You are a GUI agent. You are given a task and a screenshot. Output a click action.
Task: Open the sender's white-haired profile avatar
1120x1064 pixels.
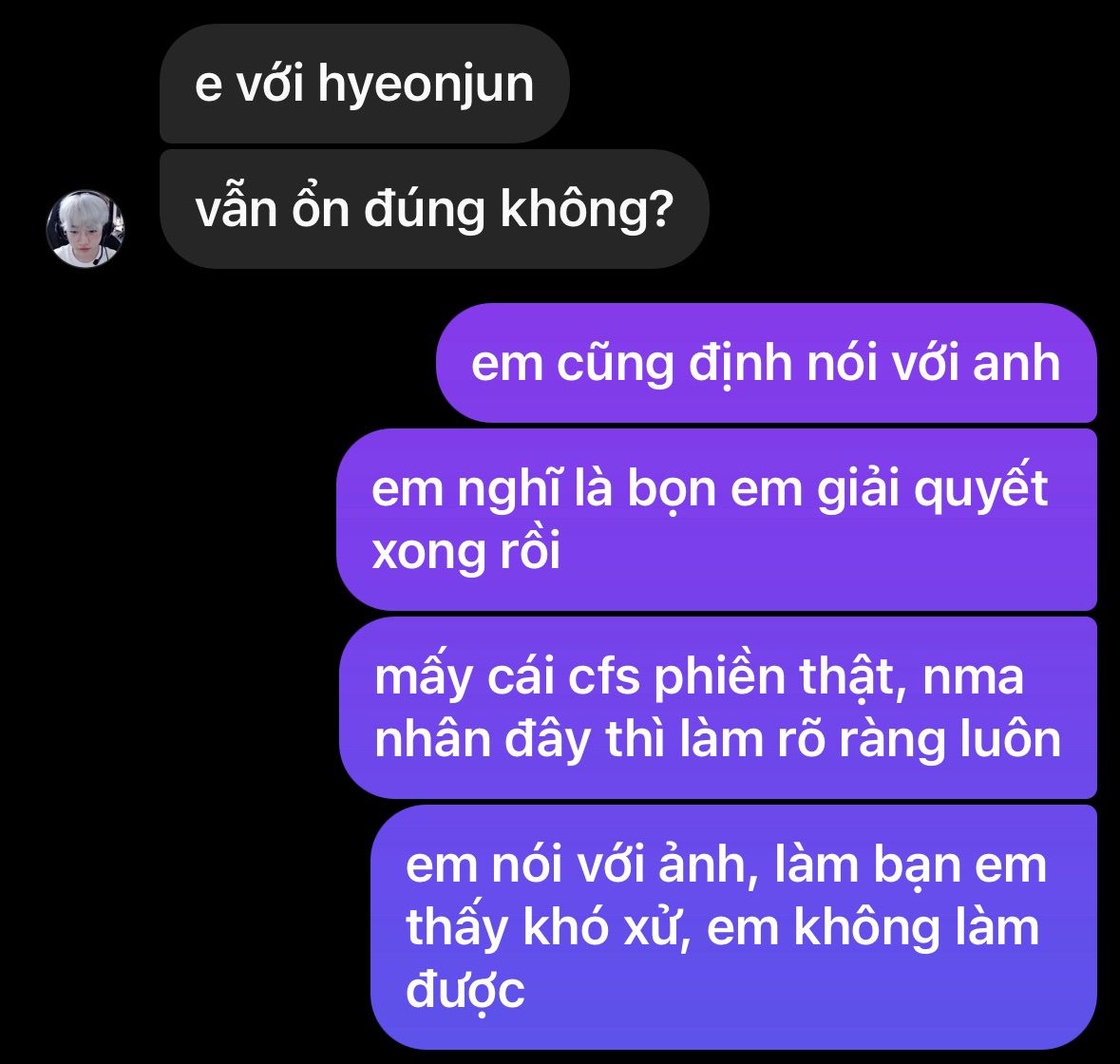pos(85,229)
